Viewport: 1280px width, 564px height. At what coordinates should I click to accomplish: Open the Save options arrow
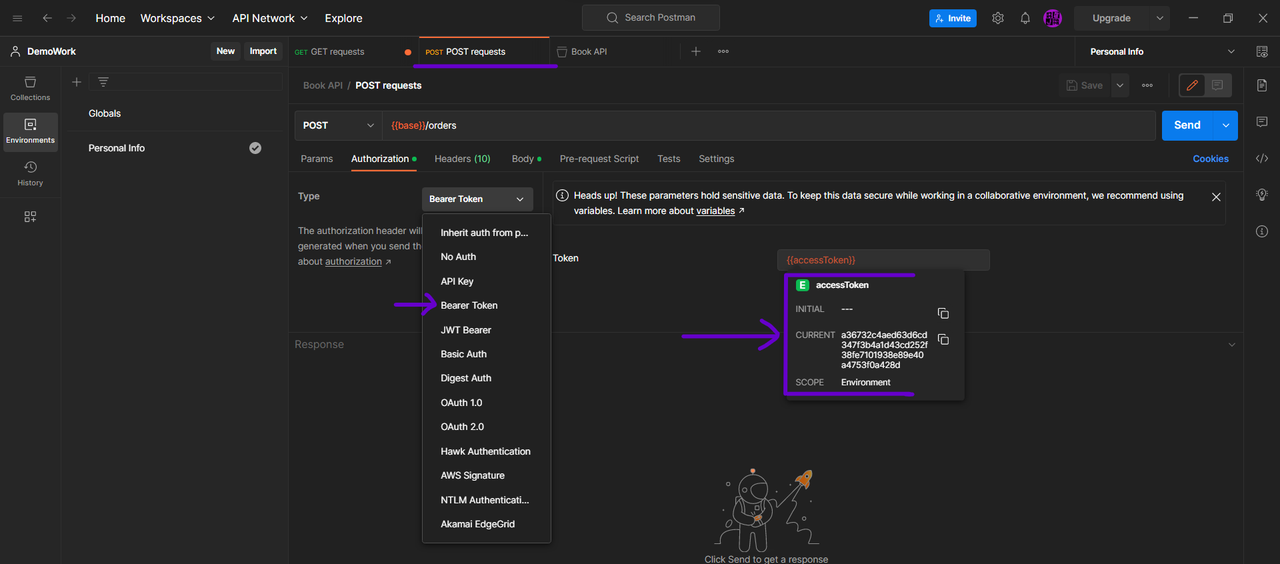[1120, 86]
